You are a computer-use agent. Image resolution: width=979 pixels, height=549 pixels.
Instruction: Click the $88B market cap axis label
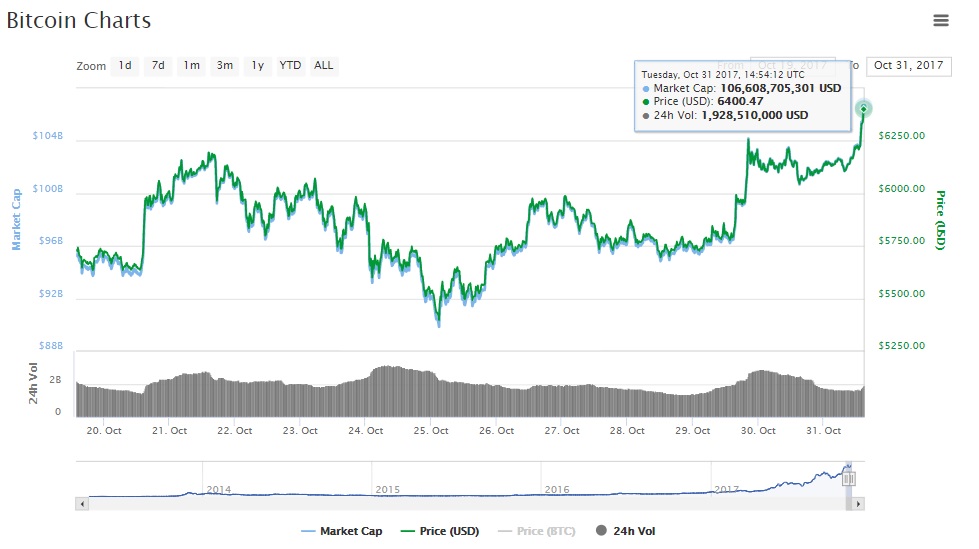[x=51, y=345]
